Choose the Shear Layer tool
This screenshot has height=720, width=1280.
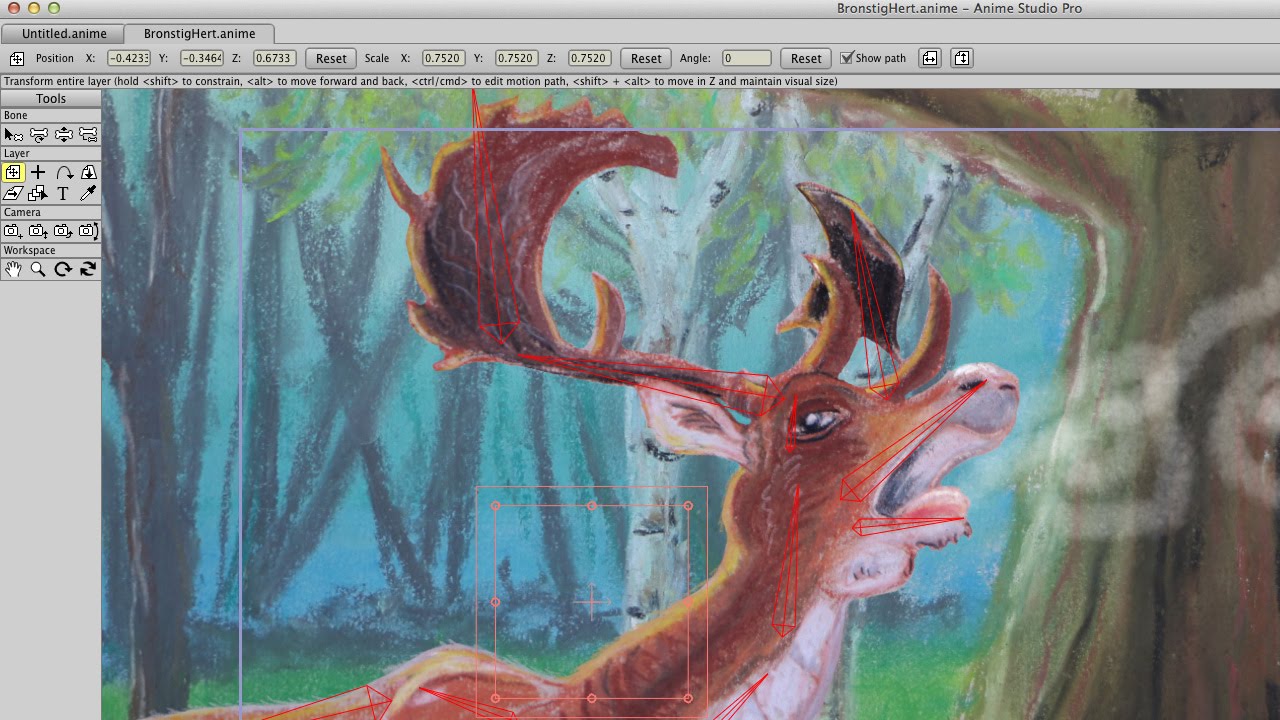pos(13,194)
